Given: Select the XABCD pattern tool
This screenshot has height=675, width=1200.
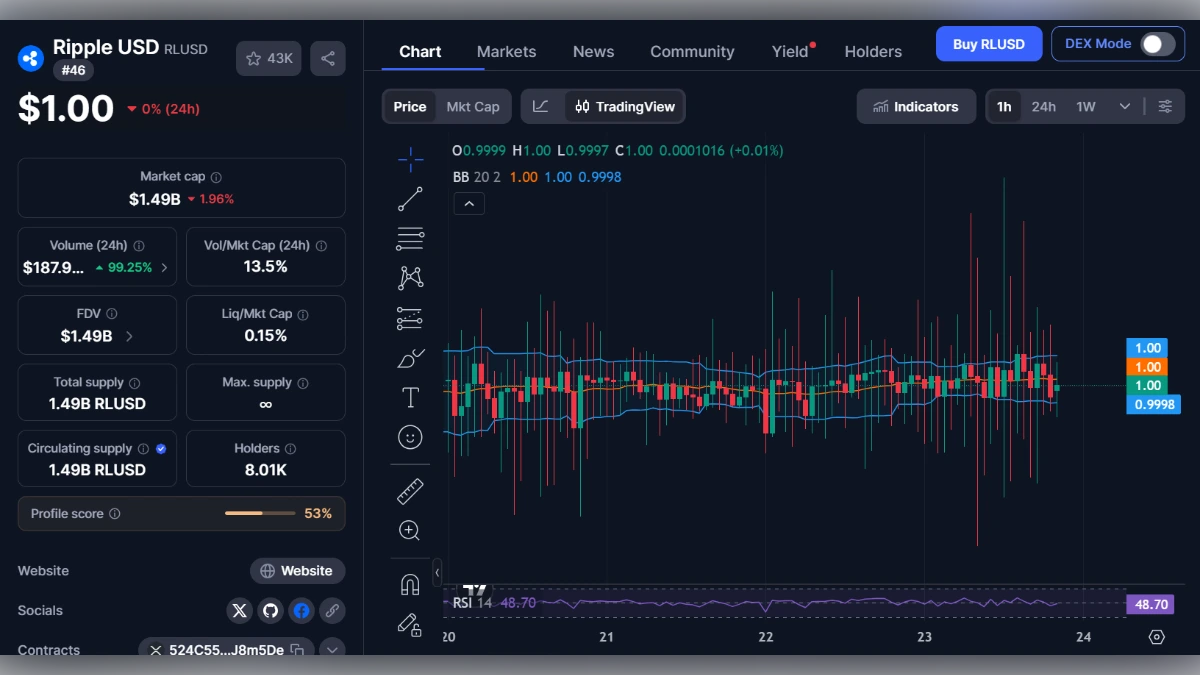Looking at the screenshot, I should click(410, 277).
